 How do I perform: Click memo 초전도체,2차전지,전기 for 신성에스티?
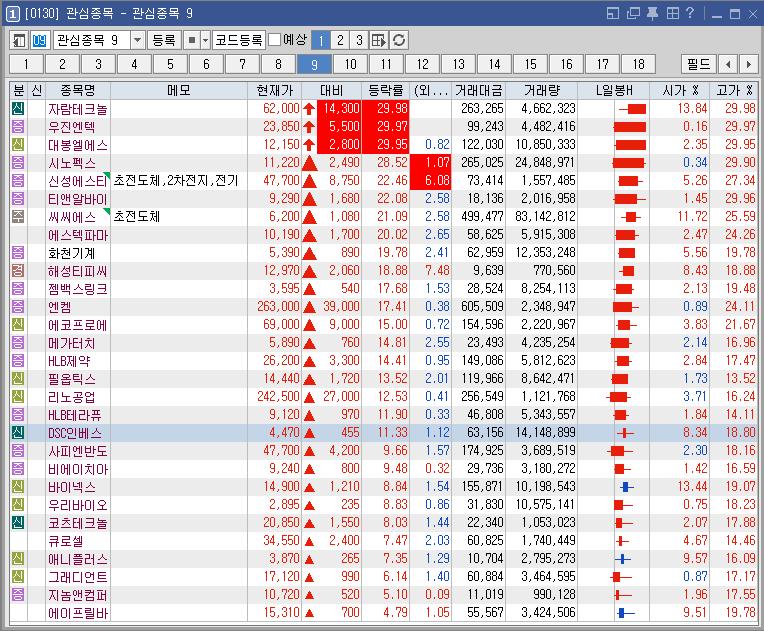point(176,181)
